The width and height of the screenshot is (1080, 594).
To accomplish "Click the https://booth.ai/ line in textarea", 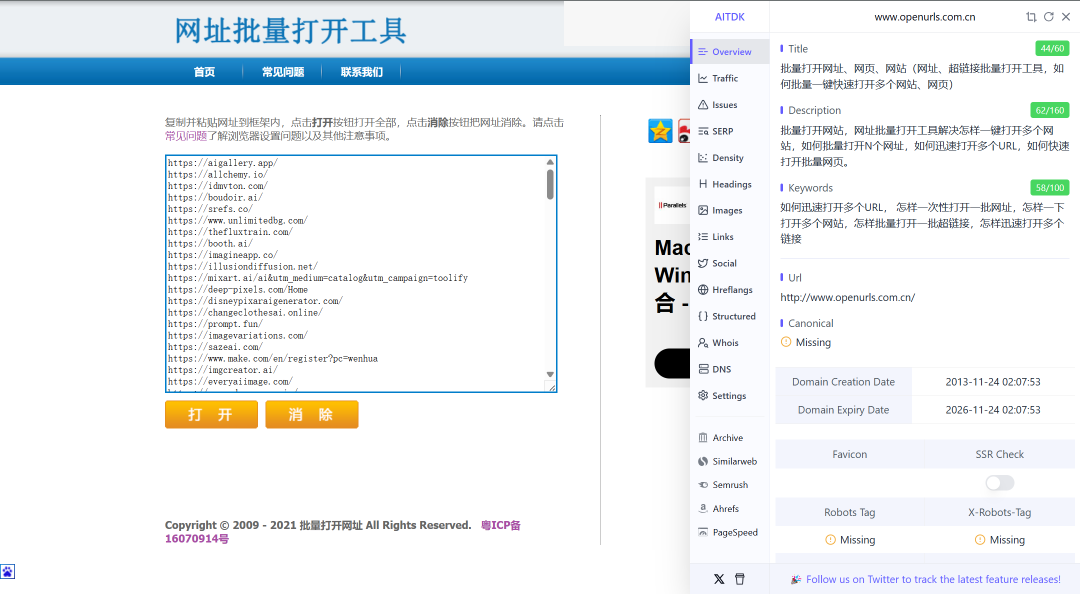I will (210, 244).
